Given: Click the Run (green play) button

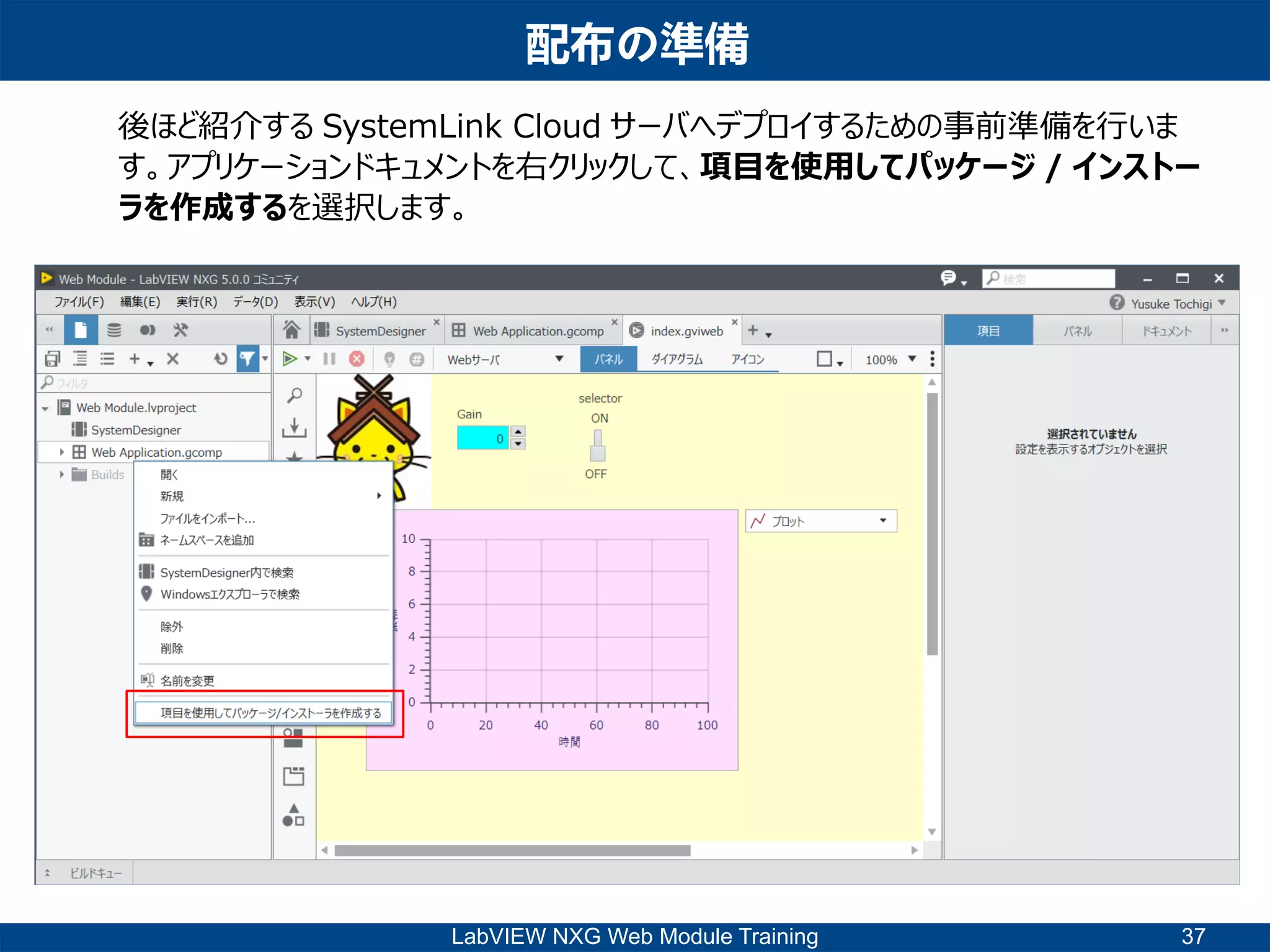Looking at the screenshot, I should point(290,359).
